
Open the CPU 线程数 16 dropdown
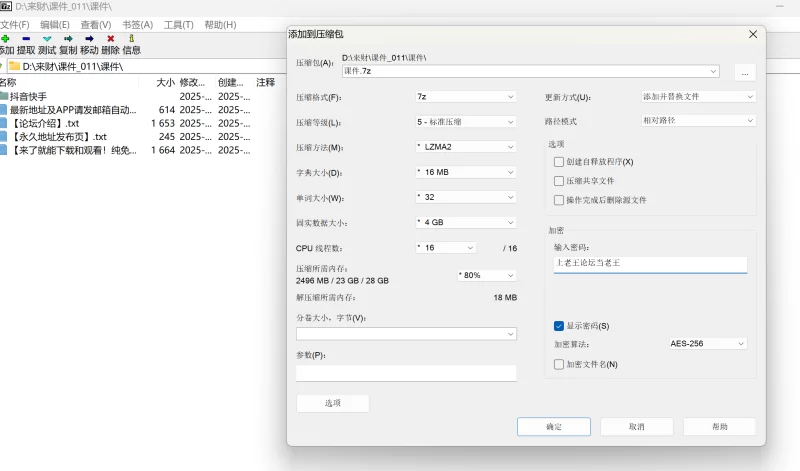coord(446,248)
